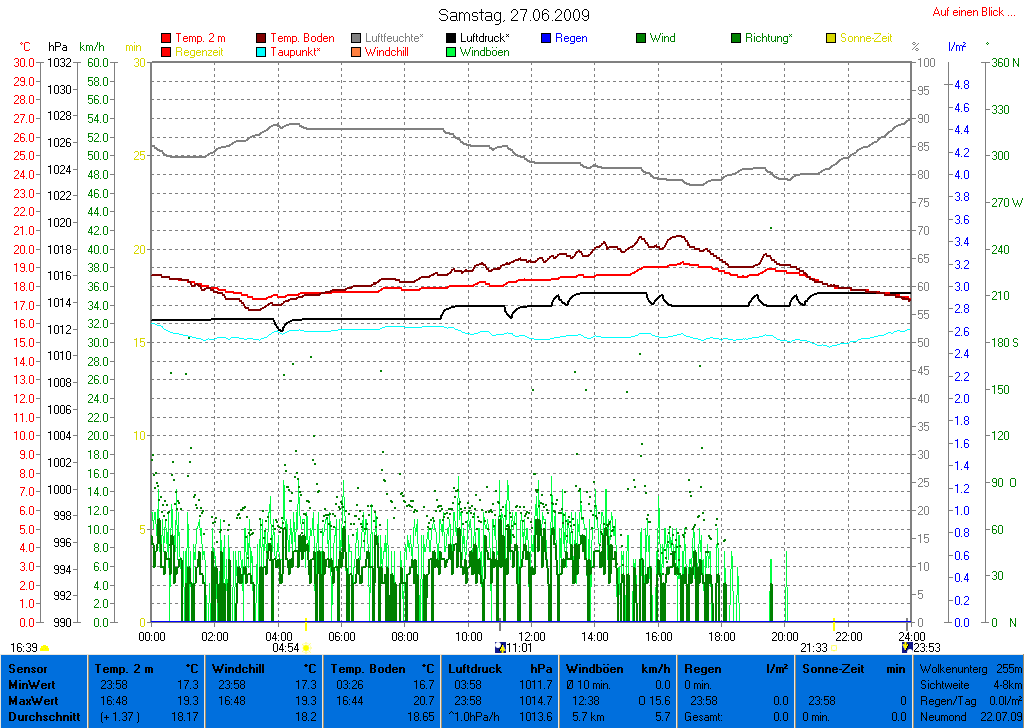The height and width of the screenshot is (728, 1024).
Task: Click the gray Luftfeuchte legend square
Action: [x=357, y=39]
